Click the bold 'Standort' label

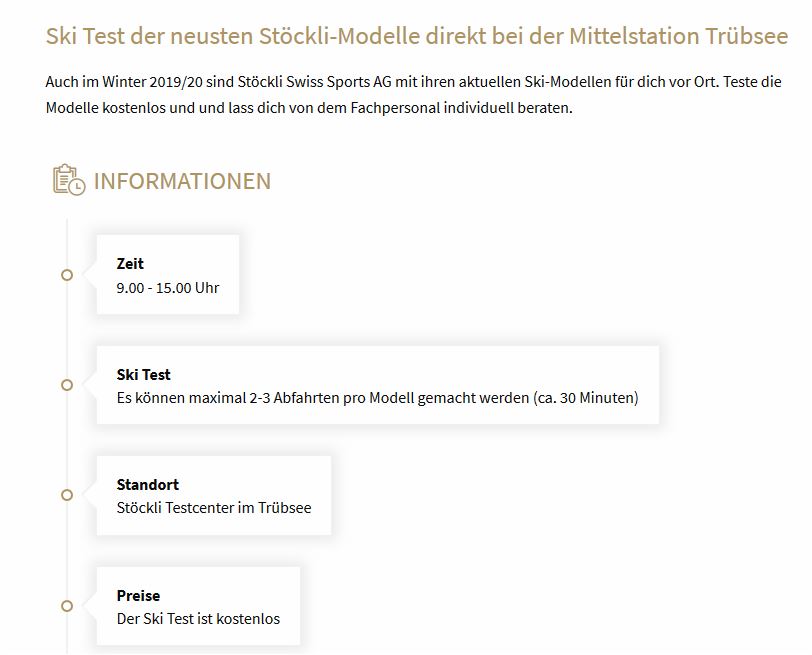point(148,485)
